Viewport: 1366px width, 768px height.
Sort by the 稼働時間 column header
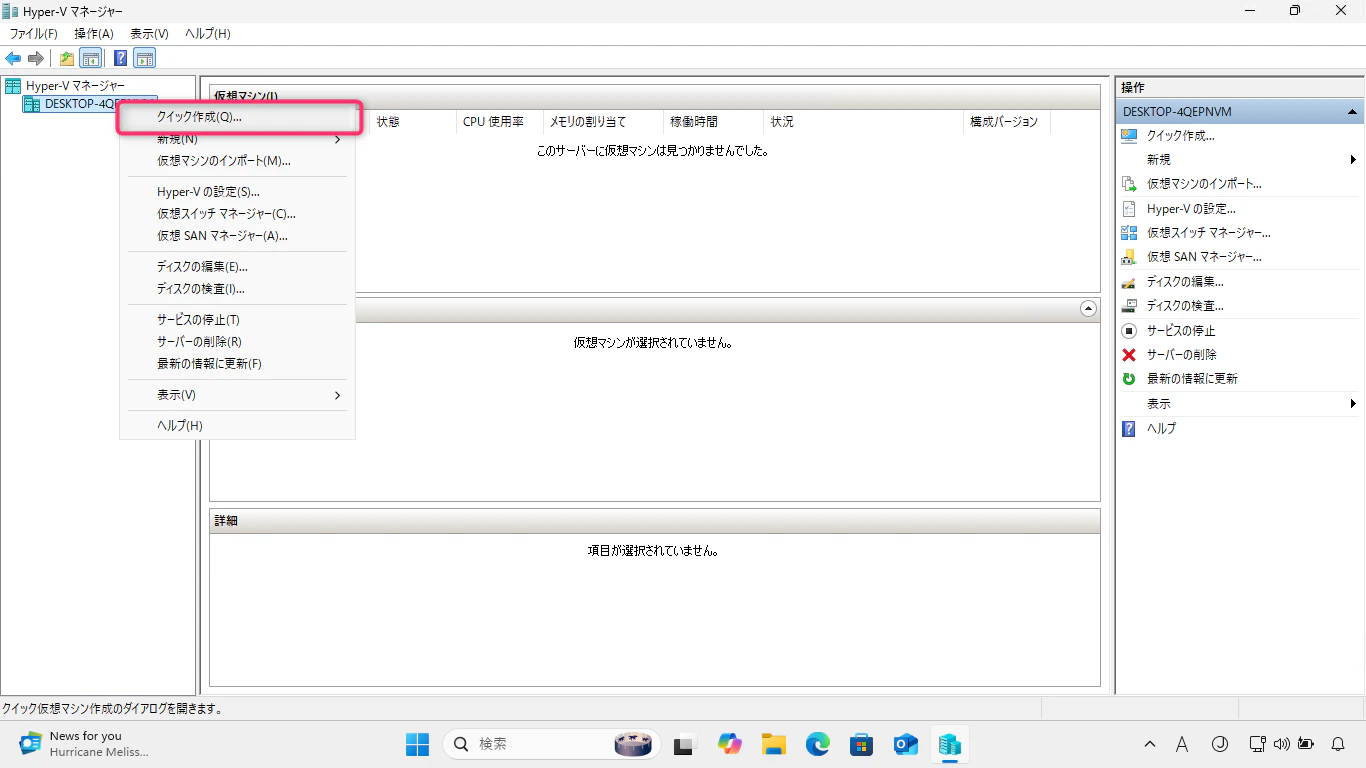(713, 122)
